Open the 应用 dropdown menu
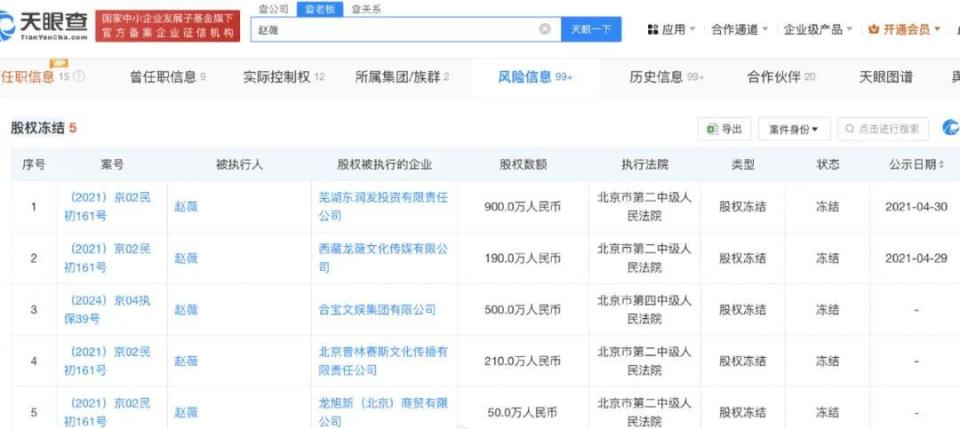The width and height of the screenshot is (960, 429). pos(672,29)
